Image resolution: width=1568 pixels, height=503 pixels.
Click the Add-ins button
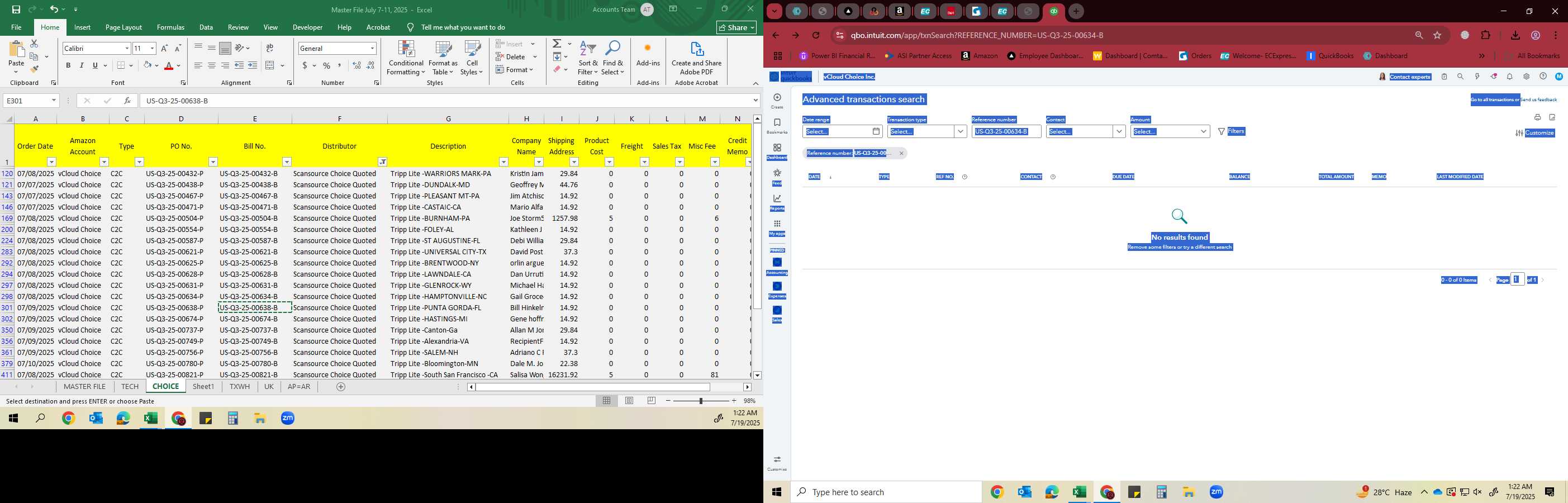[648, 54]
